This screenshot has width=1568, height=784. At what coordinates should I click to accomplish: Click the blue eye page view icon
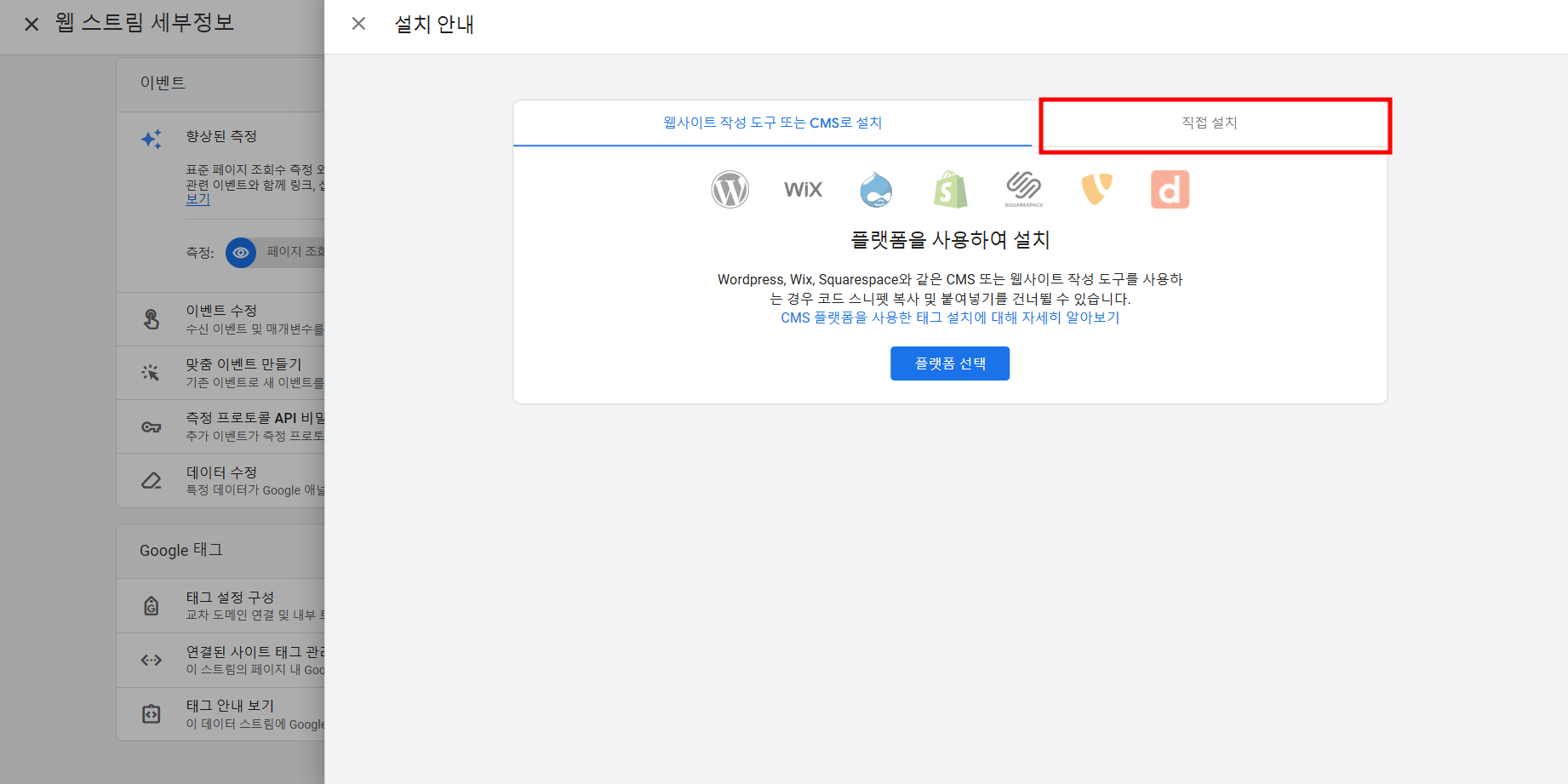pyautogui.click(x=241, y=253)
